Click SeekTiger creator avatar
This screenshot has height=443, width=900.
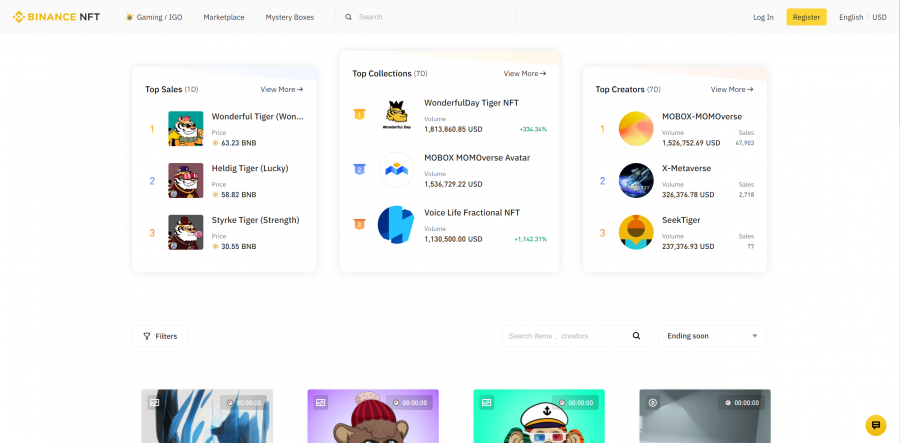point(636,232)
